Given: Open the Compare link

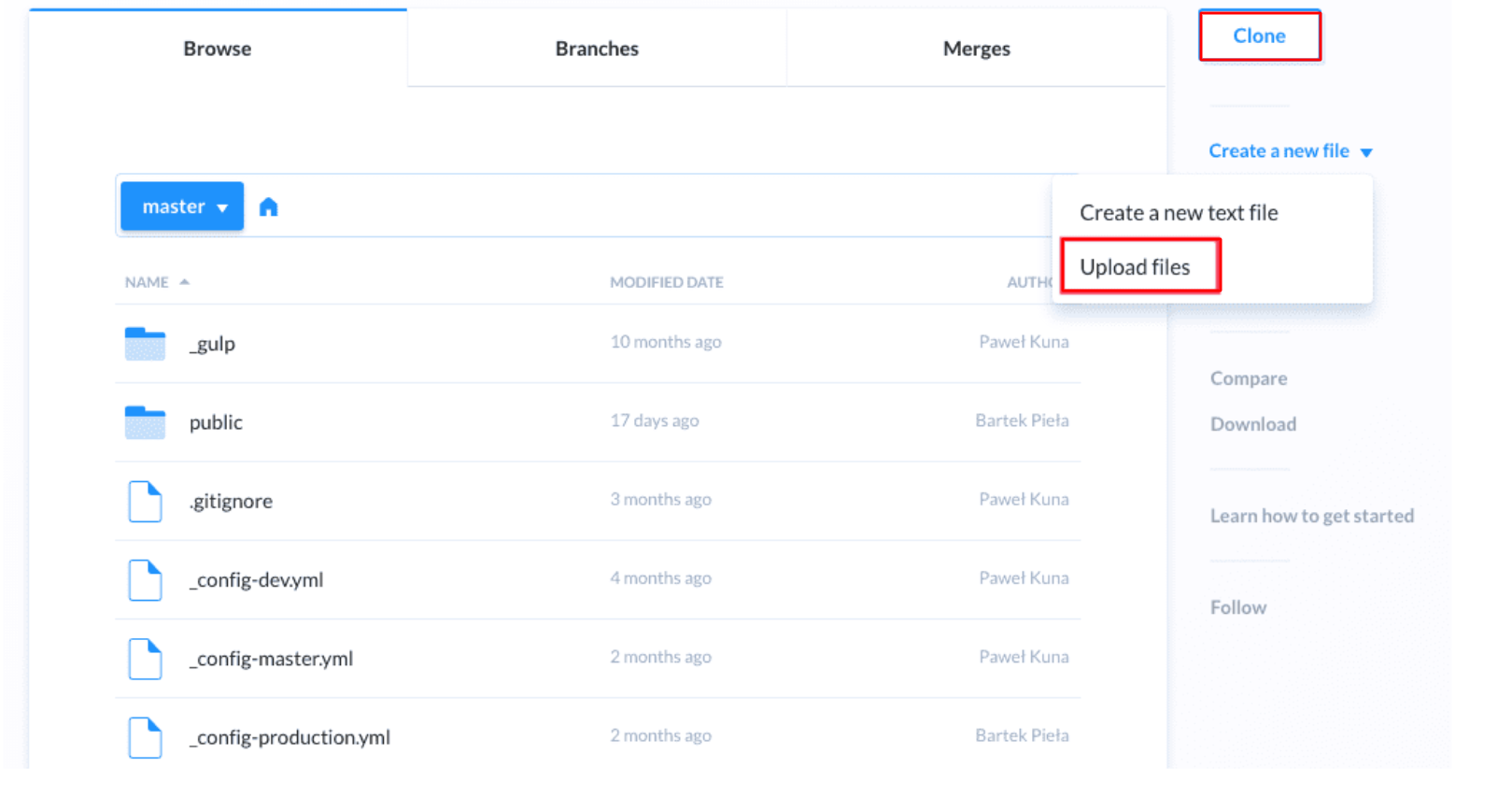Looking at the screenshot, I should point(1249,378).
